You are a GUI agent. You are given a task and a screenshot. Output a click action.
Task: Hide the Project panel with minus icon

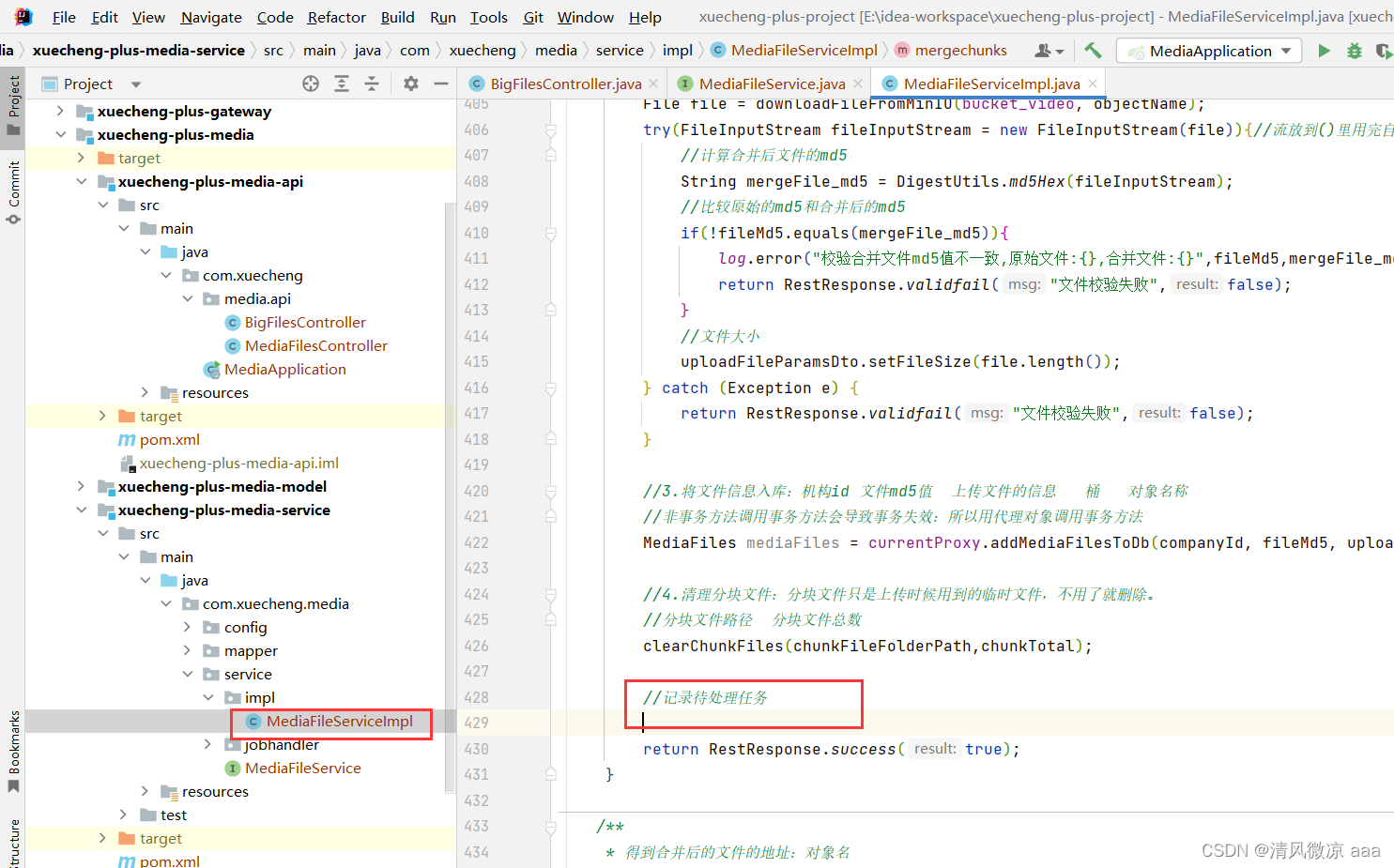(x=440, y=84)
